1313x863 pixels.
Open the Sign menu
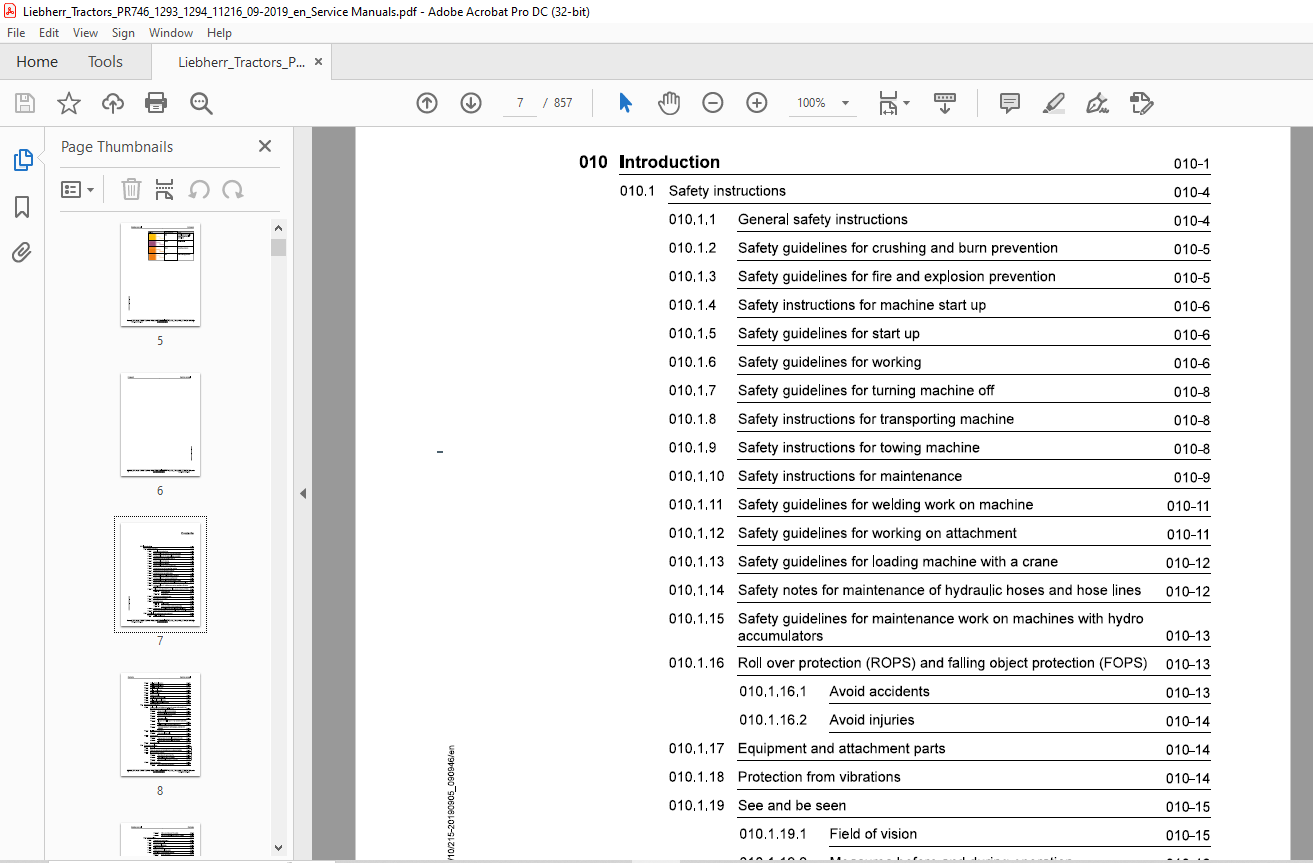[123, 33]
